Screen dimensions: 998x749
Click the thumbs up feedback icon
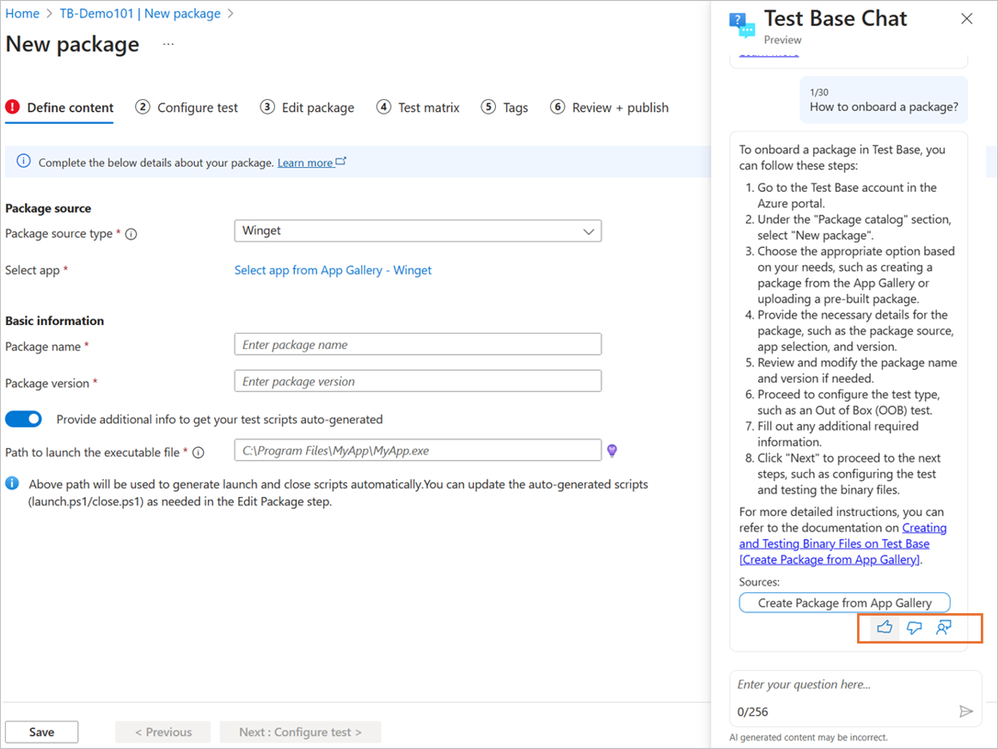tap(884, 627)
